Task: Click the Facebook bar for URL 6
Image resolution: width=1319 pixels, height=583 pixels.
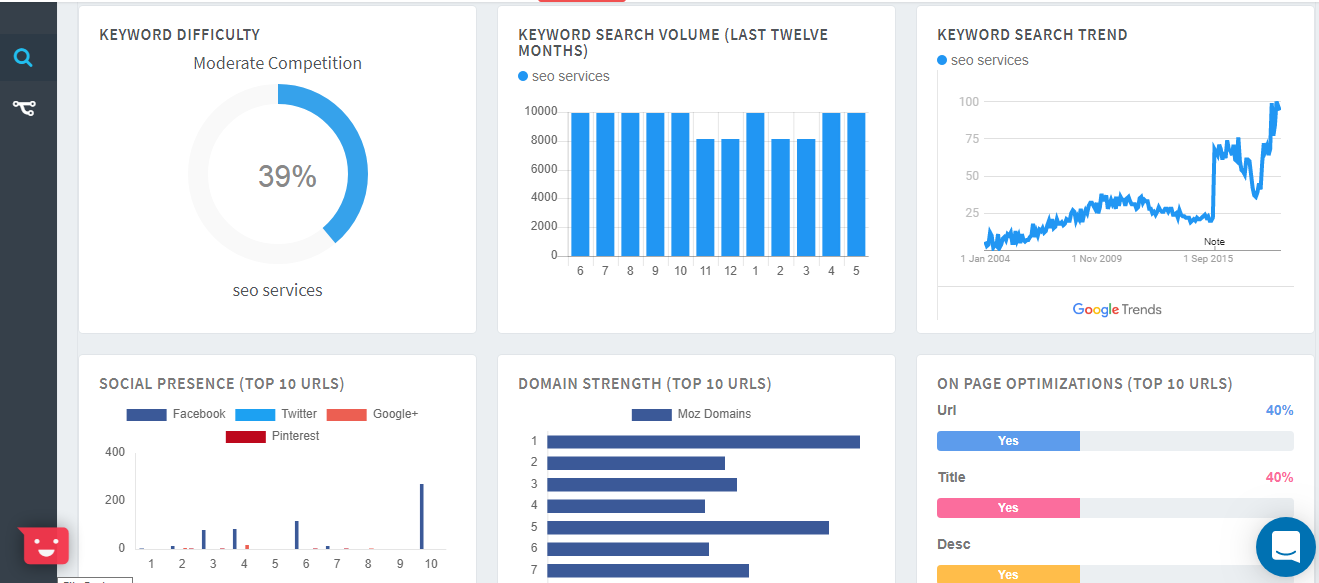Action: click(x=297, y=535)
